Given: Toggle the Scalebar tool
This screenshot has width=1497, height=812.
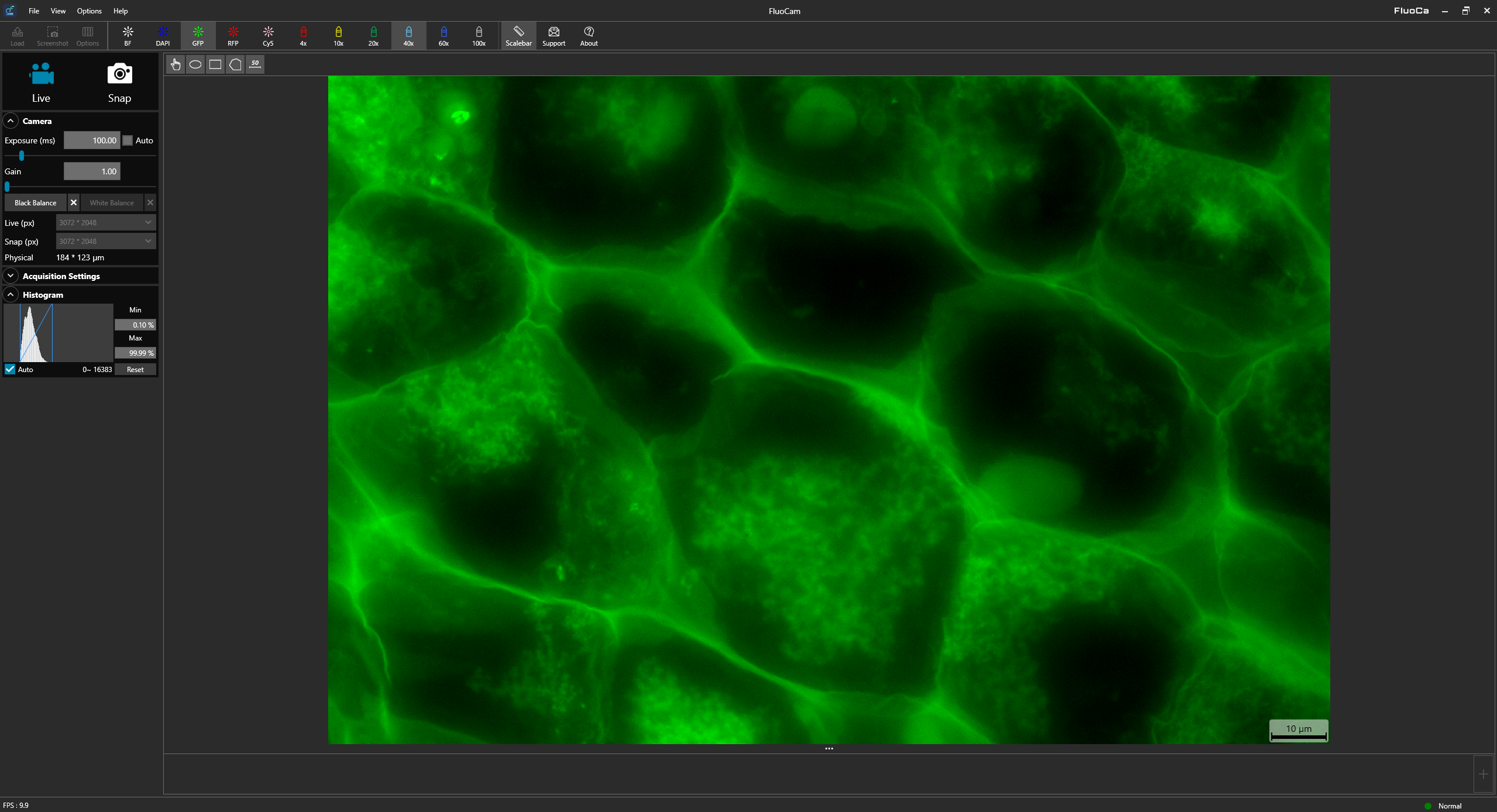Looking at the screenshot, I should pyautogui.click(x=518, y=36).
